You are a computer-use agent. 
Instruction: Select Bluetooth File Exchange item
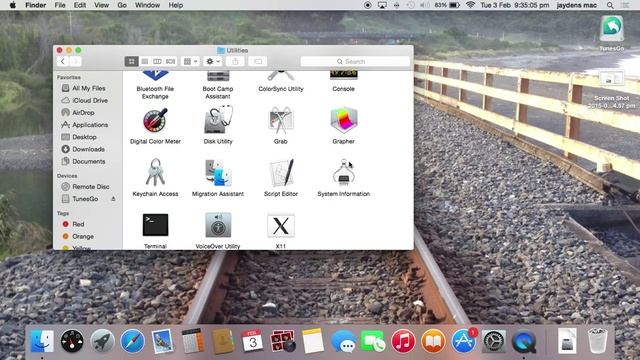pos(155,86)
